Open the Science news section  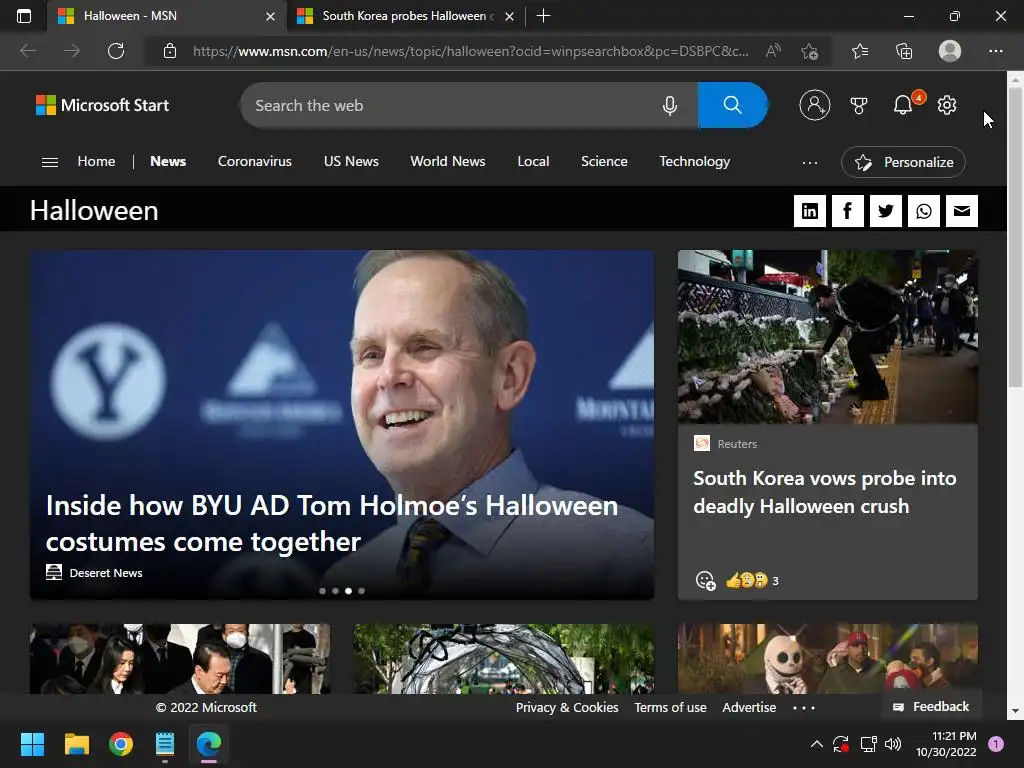click(x=604, y=161)
